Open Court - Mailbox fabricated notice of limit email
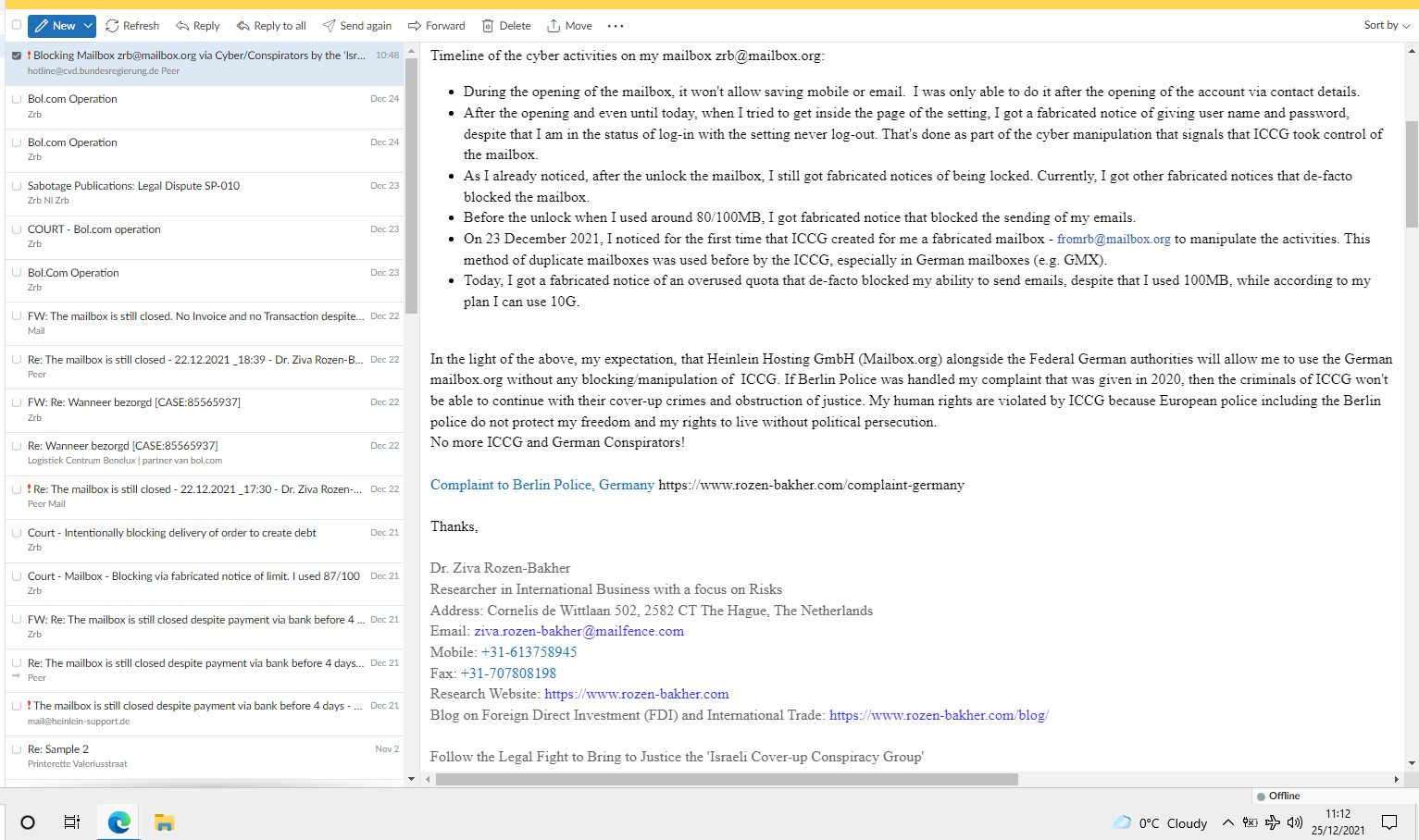The width and height of the screenshot is (1419, 840). 205,583
